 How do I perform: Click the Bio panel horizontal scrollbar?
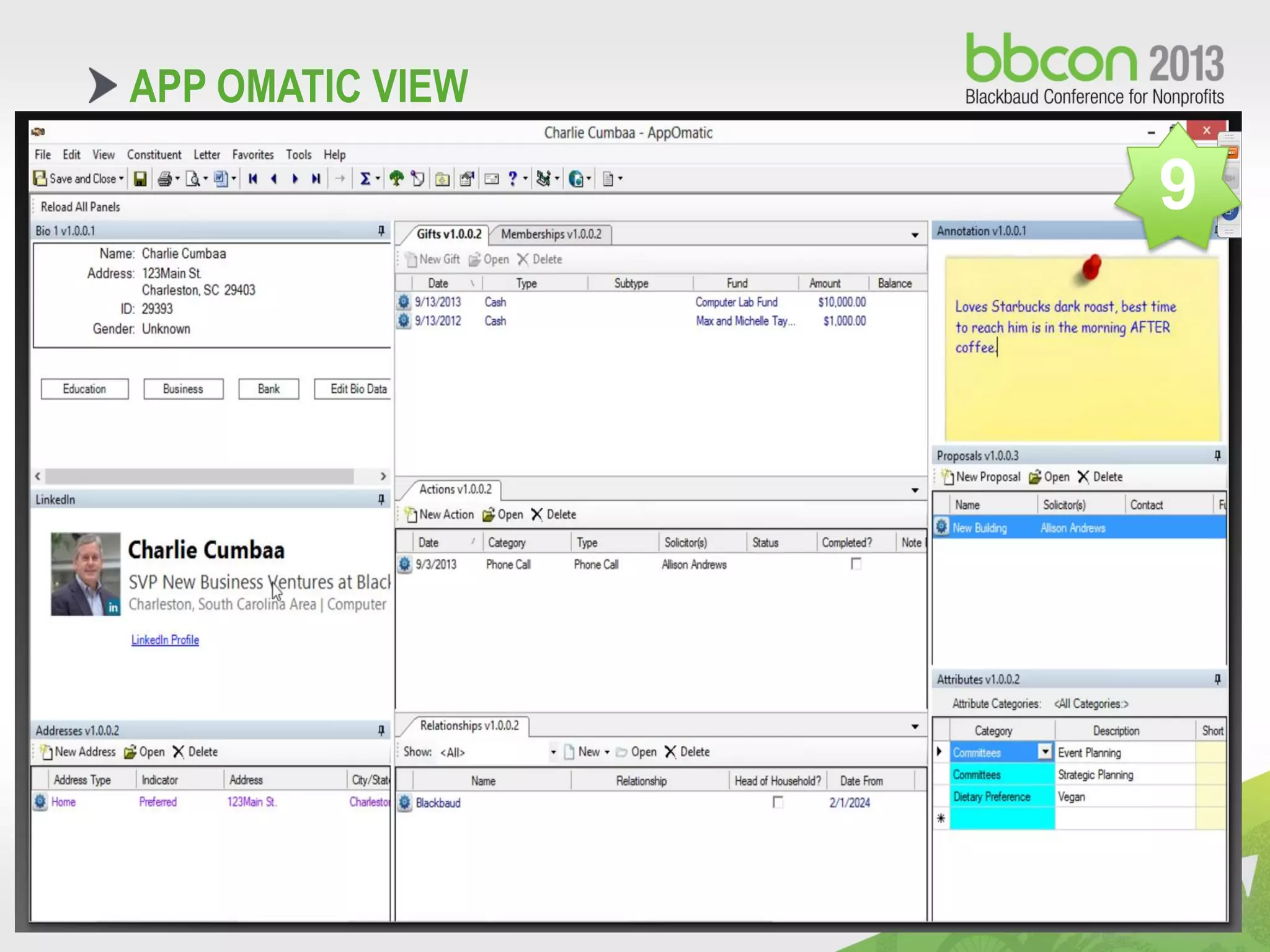tap(199, 476)
